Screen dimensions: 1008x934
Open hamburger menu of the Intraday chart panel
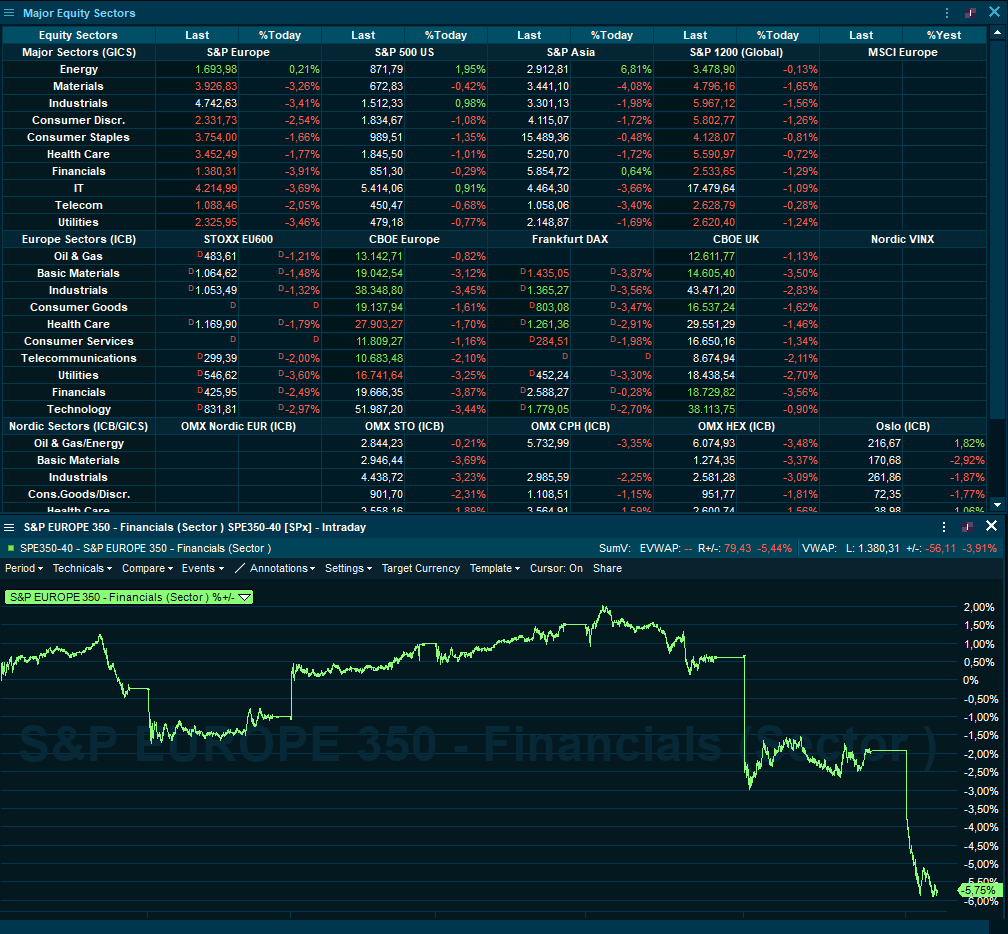coord(9,527)
